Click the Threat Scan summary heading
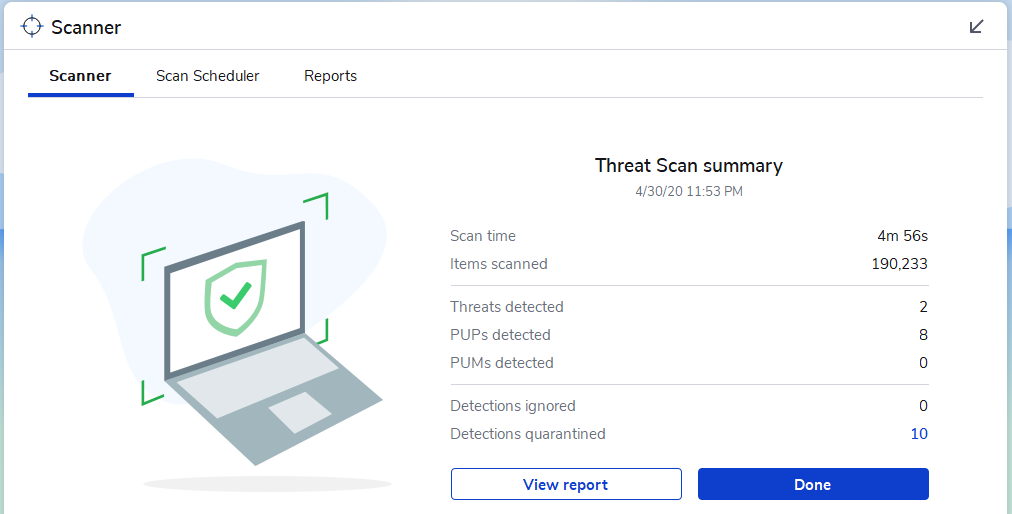This screenshot has width=1012, height=514. click(x=688, y=166)
